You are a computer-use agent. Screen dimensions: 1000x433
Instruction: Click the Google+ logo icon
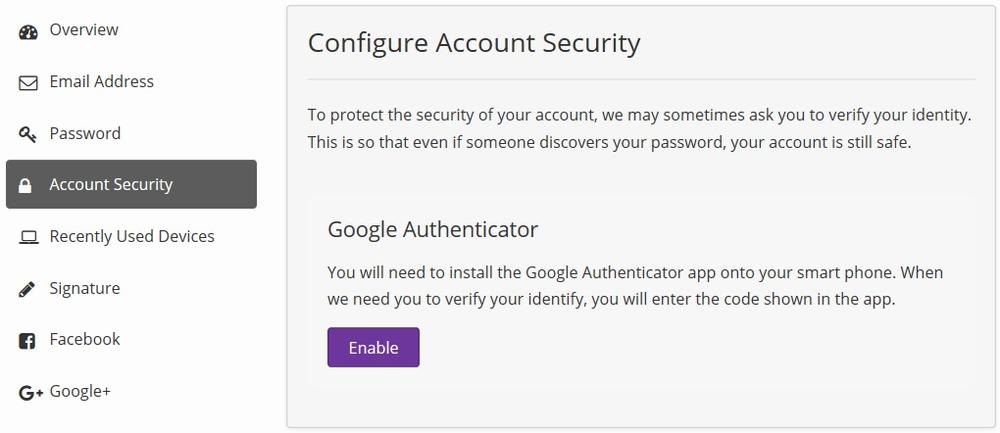(31, 393)
